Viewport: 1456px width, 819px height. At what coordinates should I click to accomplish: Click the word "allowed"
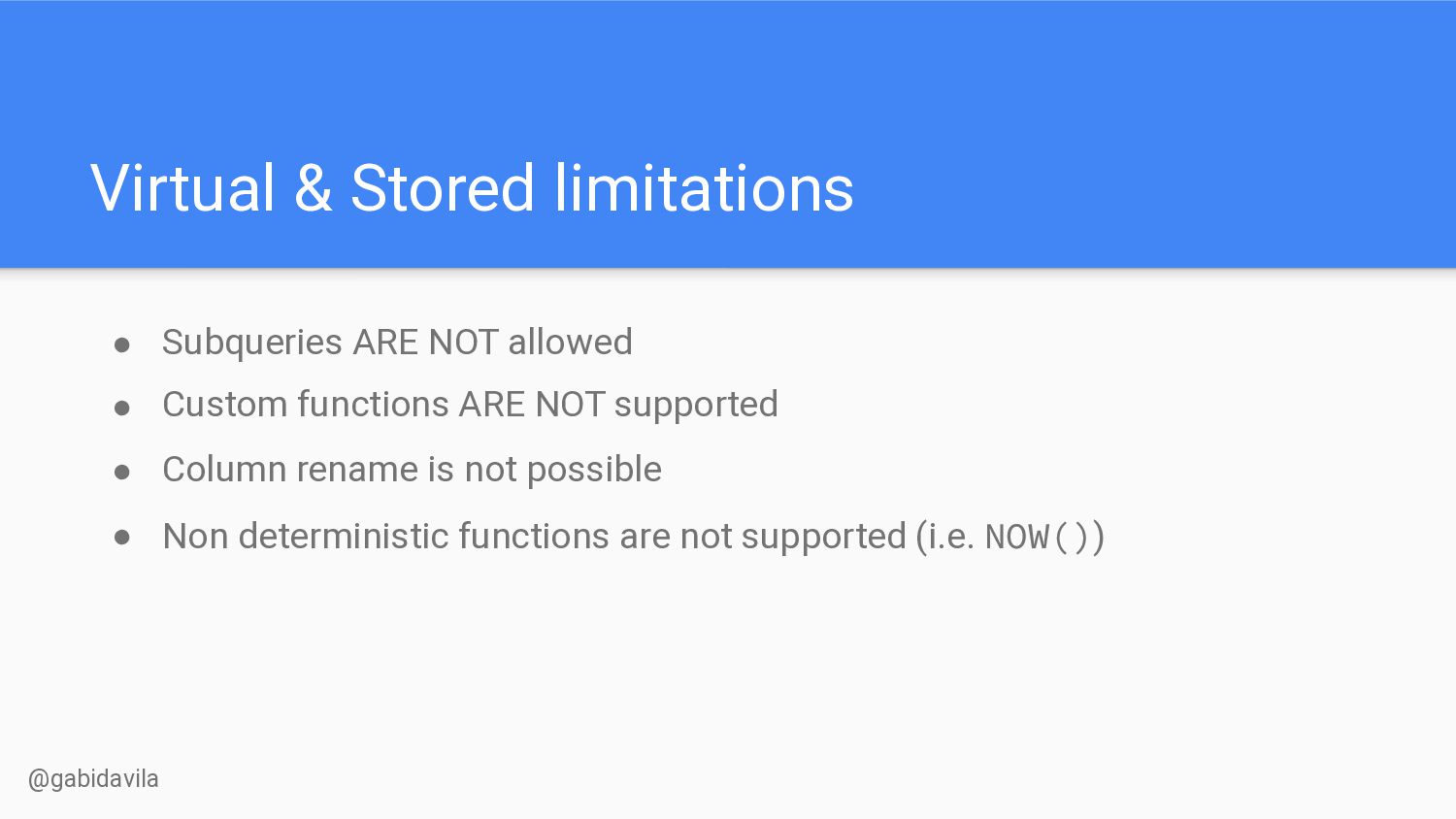point(570,342)
